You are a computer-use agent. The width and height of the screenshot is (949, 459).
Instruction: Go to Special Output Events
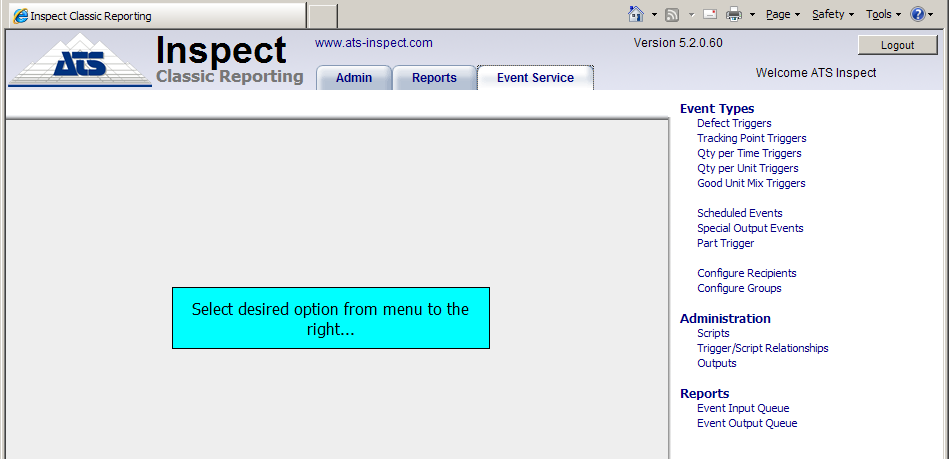(x=750, y=228)
